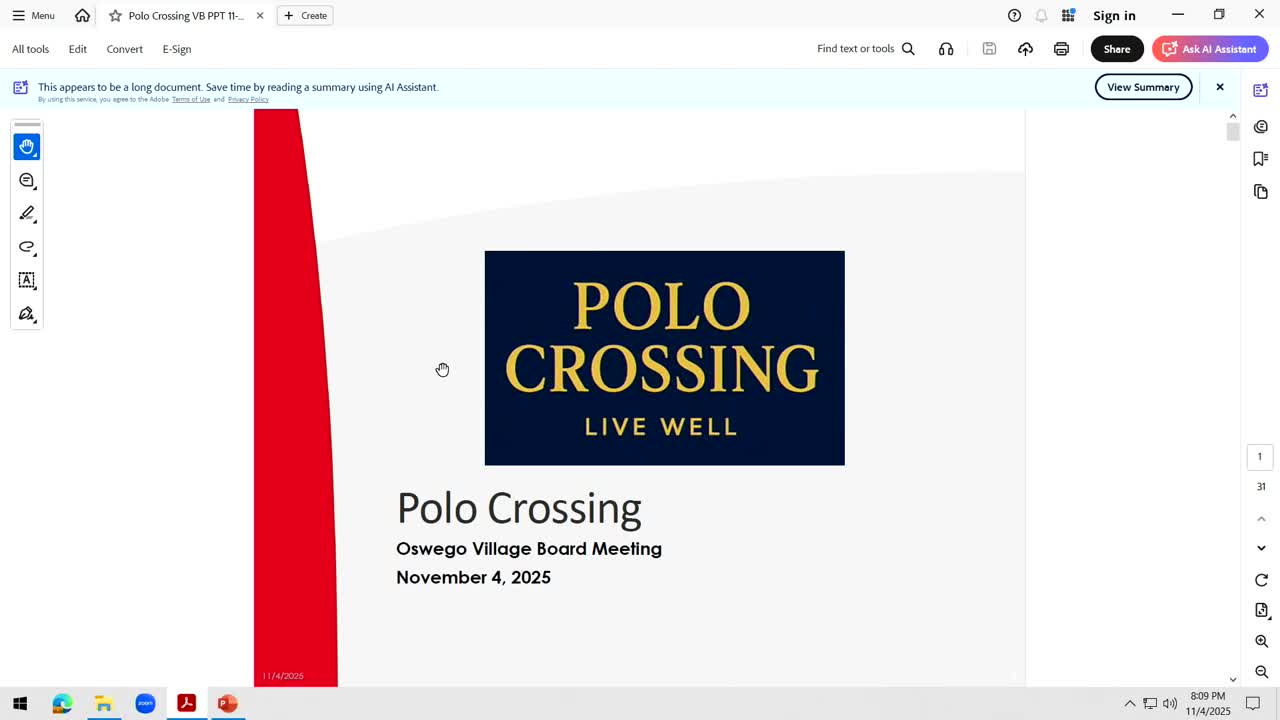Open the Windows Start menu
Screen dimensions: 1280x720
click(x=20, y=704)
